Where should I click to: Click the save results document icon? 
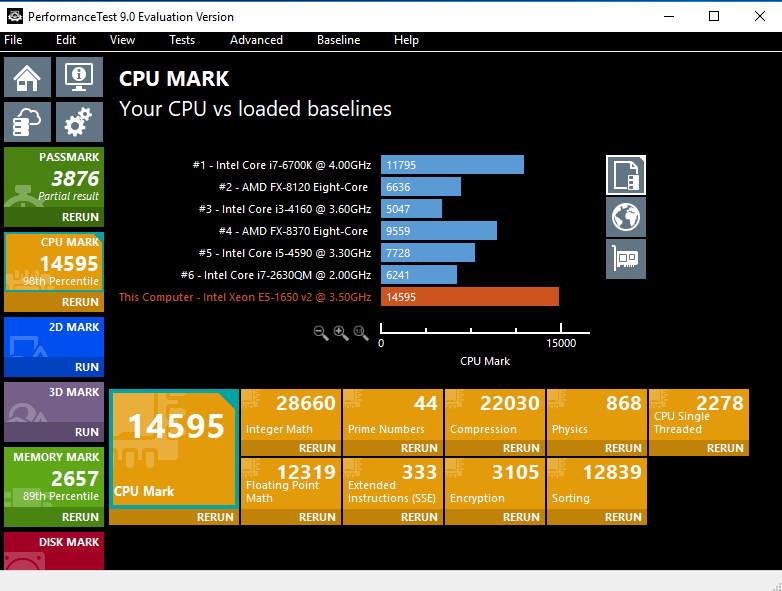(x=626, y=175)
